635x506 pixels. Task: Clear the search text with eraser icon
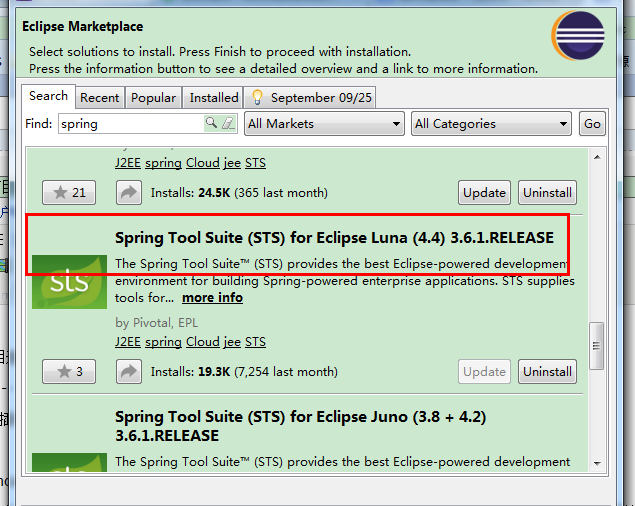(228, 123)
